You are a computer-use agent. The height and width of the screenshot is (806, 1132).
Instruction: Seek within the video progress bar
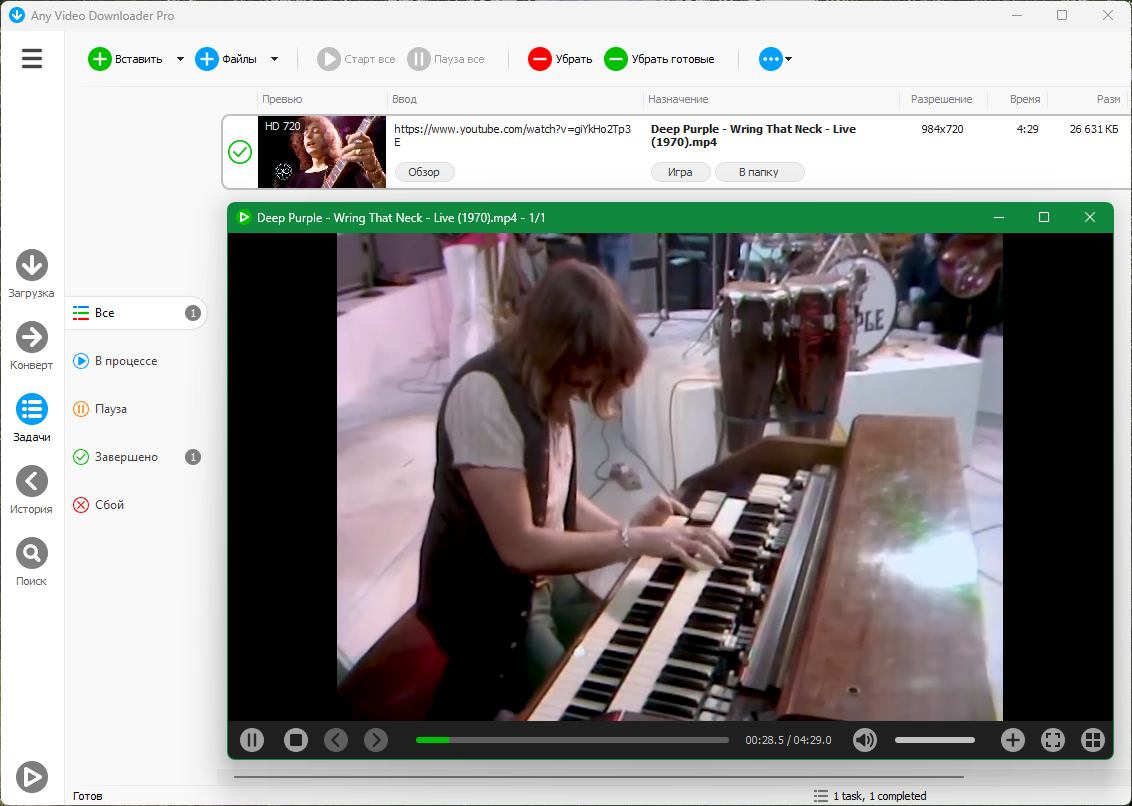[x=572, y=740]
